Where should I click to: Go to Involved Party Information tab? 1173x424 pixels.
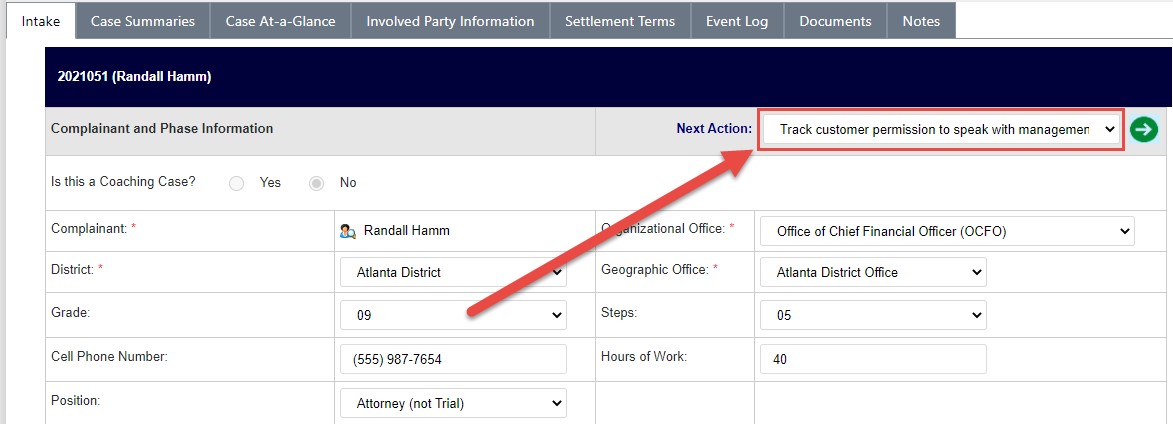pos(450,21)
